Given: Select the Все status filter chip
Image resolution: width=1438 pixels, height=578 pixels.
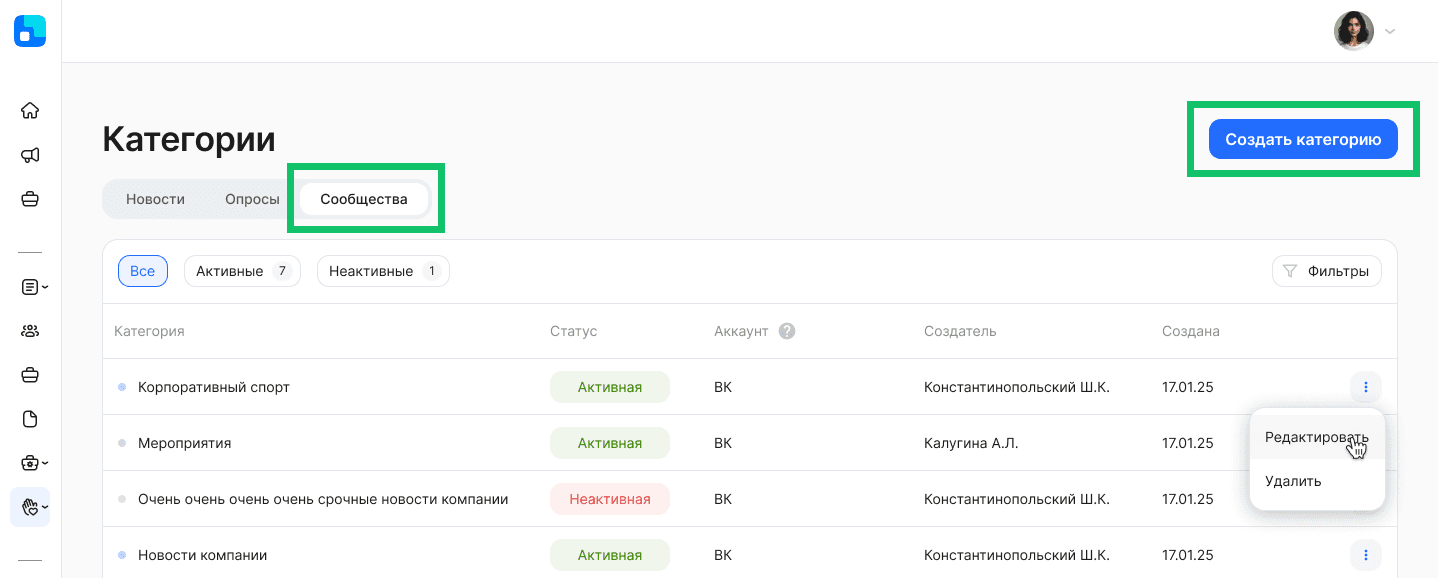Looking at the screenshot, I should [x=142, y=271].
